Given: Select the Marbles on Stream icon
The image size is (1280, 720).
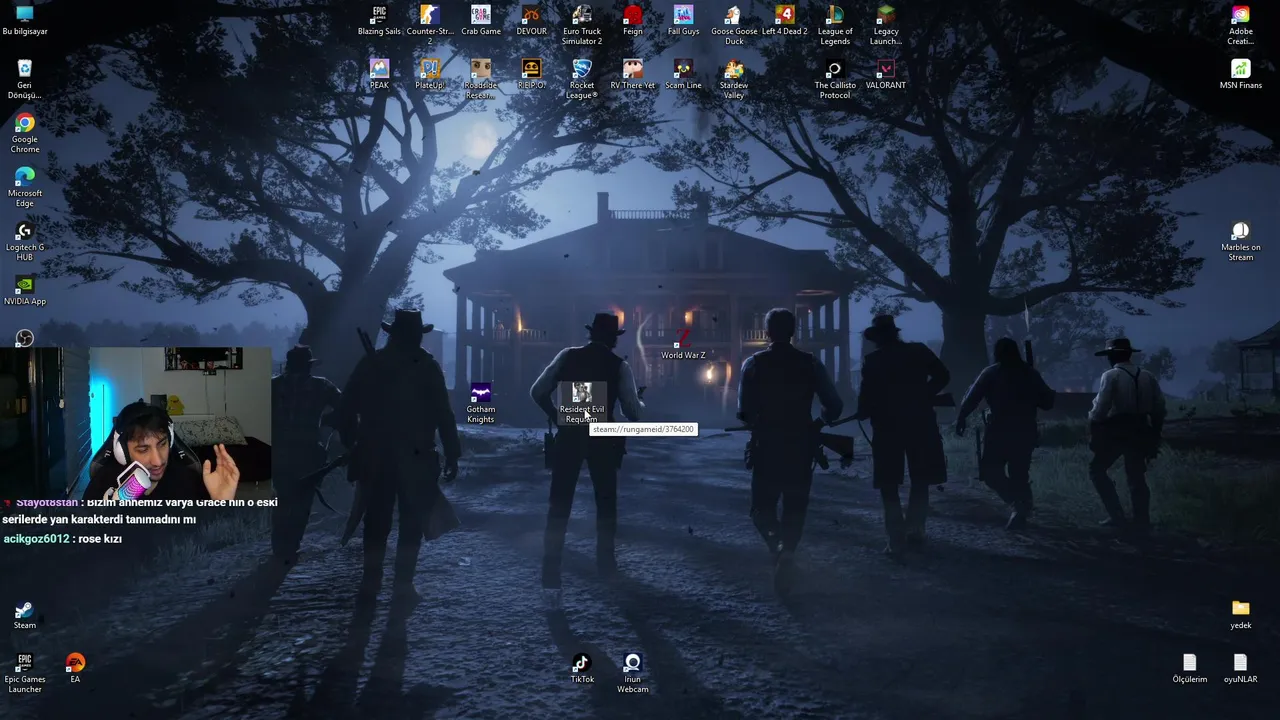Looking at the screenshot, I should pos(1241,241).
